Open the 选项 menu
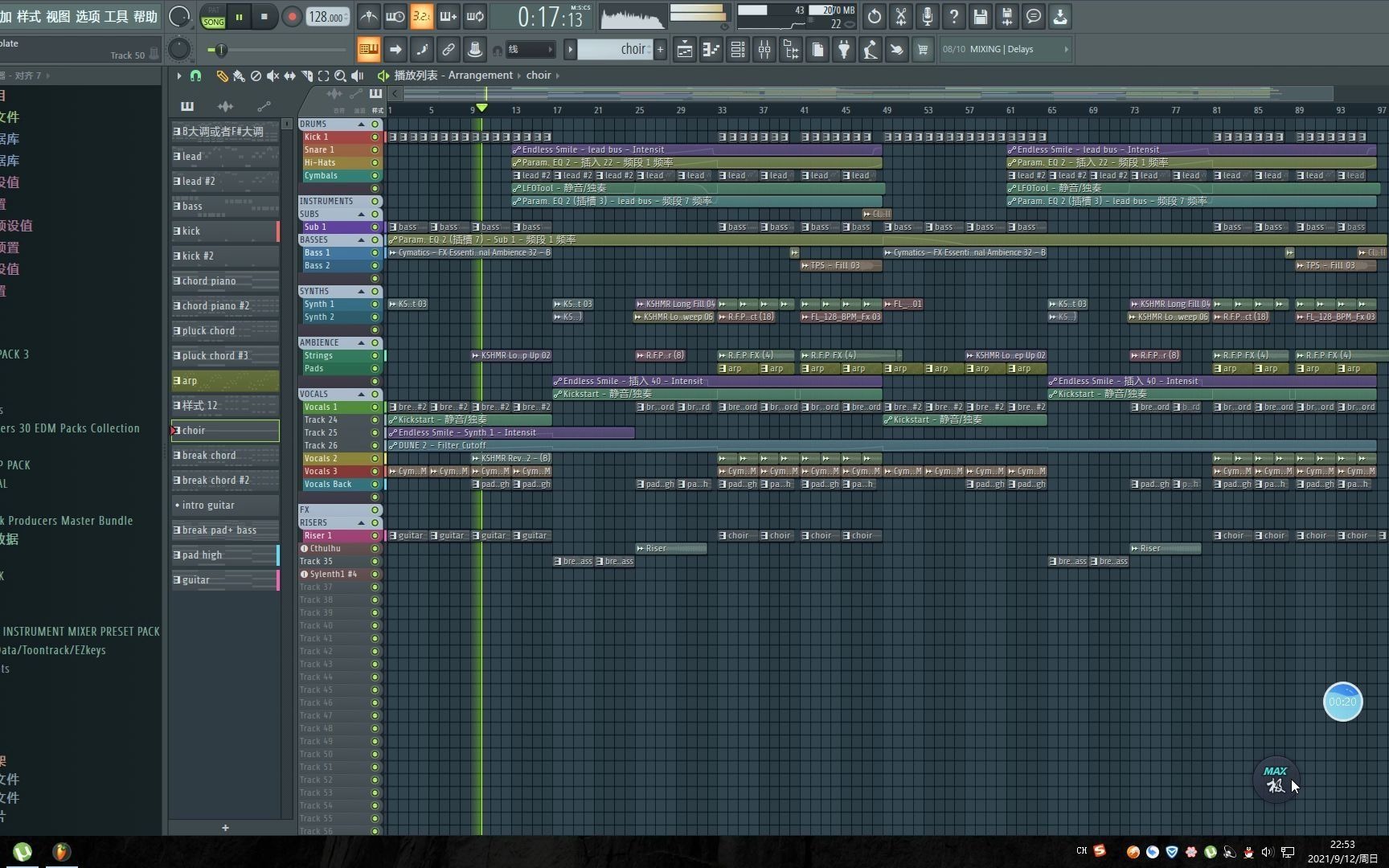Viewport: 1389px width, 868px height. pos(88,17)
